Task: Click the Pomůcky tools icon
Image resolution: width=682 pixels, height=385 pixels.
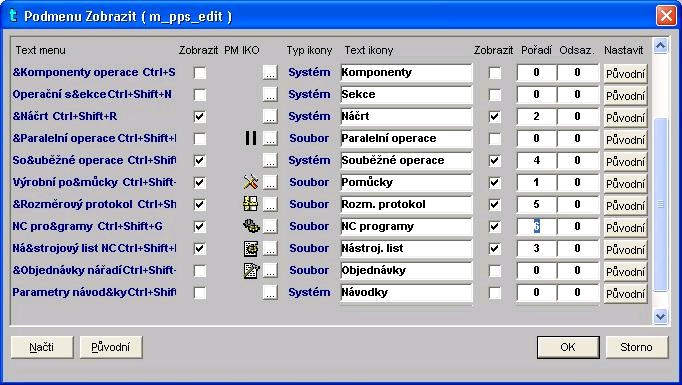Action: tap(251, 182)
